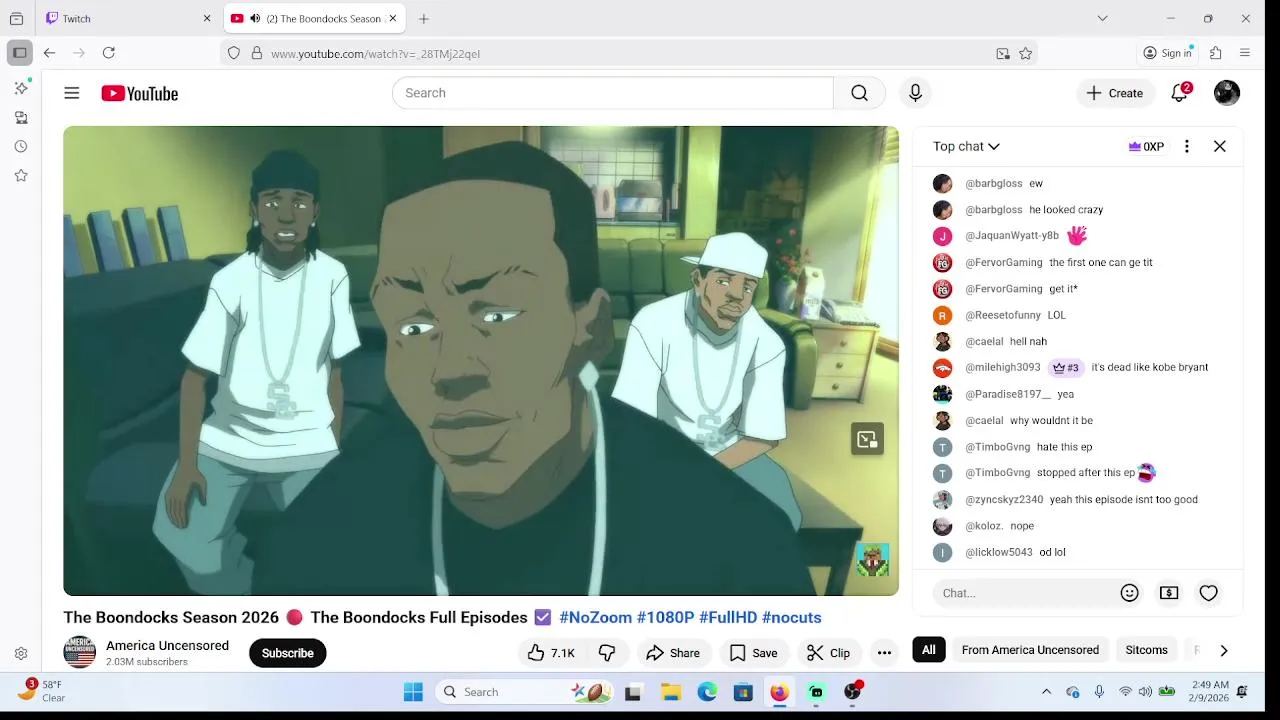Image resolution: width=1280 pixels, height=720 pixels.
Task: Open the Windows Start menu
Action: pyautogui.click(x=413, y=692)
